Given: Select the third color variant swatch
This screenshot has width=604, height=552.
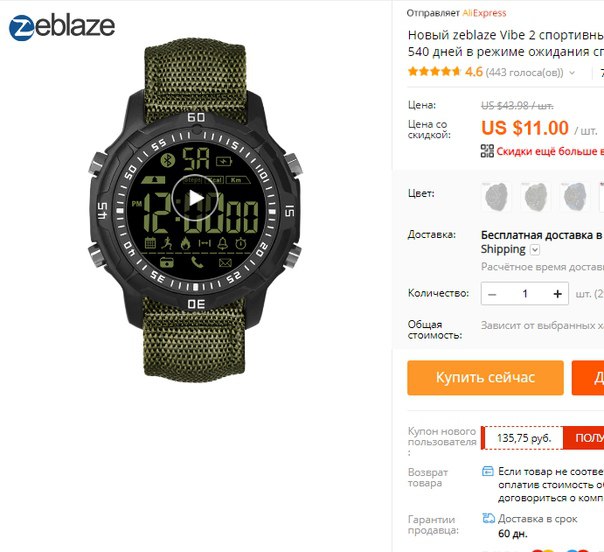Looking at the screenshot, I should (x=575, y=196).
